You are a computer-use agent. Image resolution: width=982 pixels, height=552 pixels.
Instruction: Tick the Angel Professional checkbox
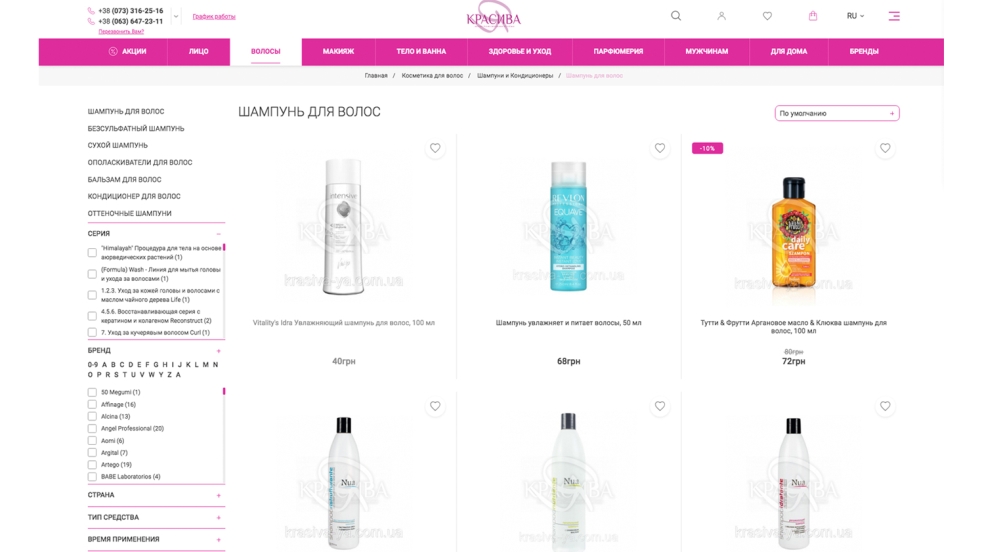pos(92,429)
